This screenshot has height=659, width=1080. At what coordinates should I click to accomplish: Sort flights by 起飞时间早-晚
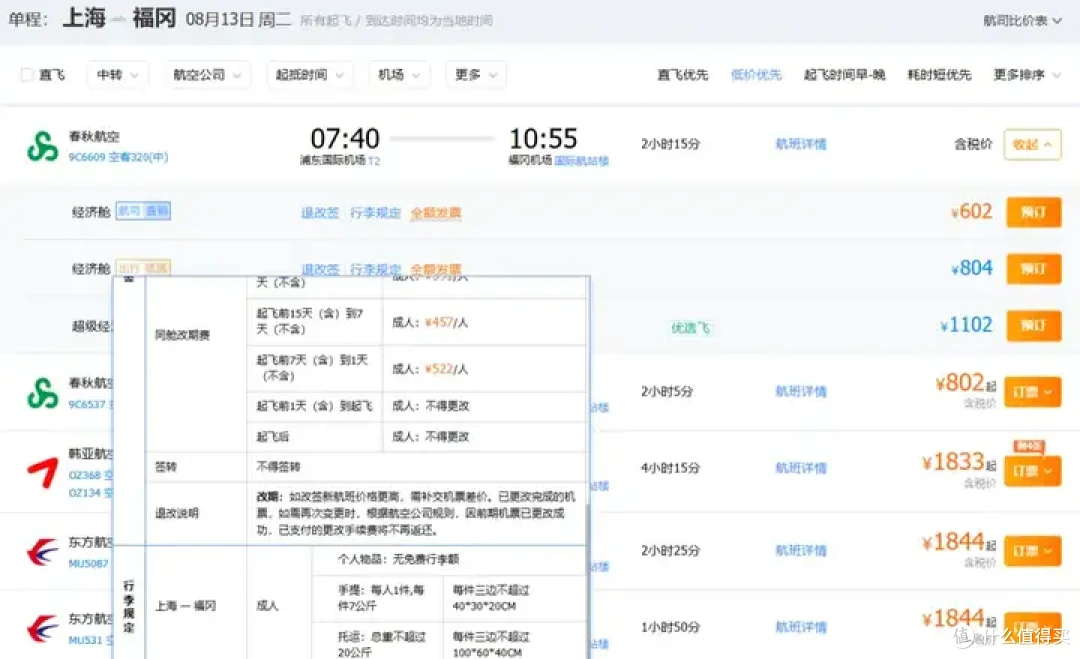click(x=844, y=74)
